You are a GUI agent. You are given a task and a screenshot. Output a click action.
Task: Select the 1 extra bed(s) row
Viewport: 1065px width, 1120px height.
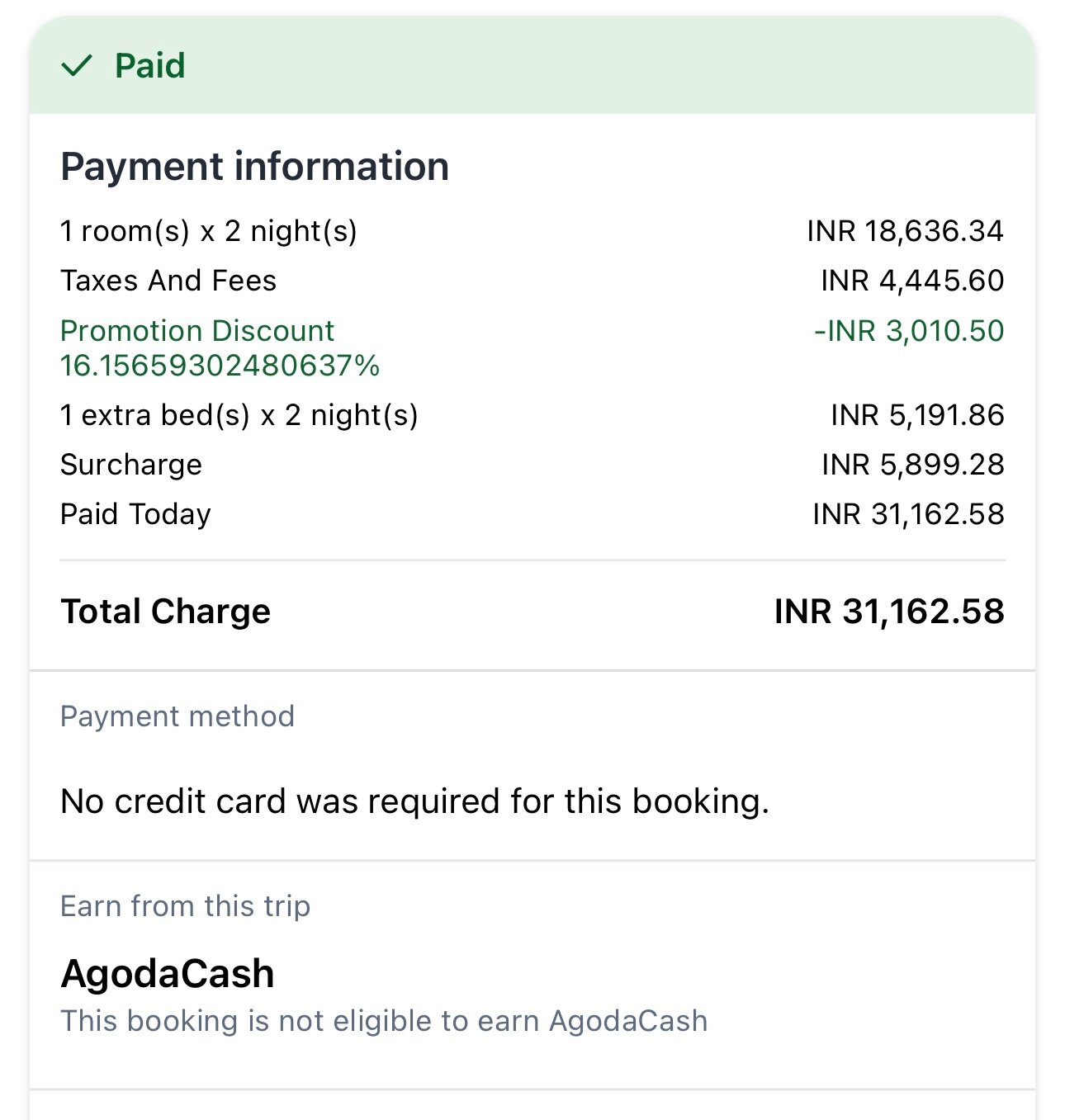pyautogui.click(x=532, y=415)
